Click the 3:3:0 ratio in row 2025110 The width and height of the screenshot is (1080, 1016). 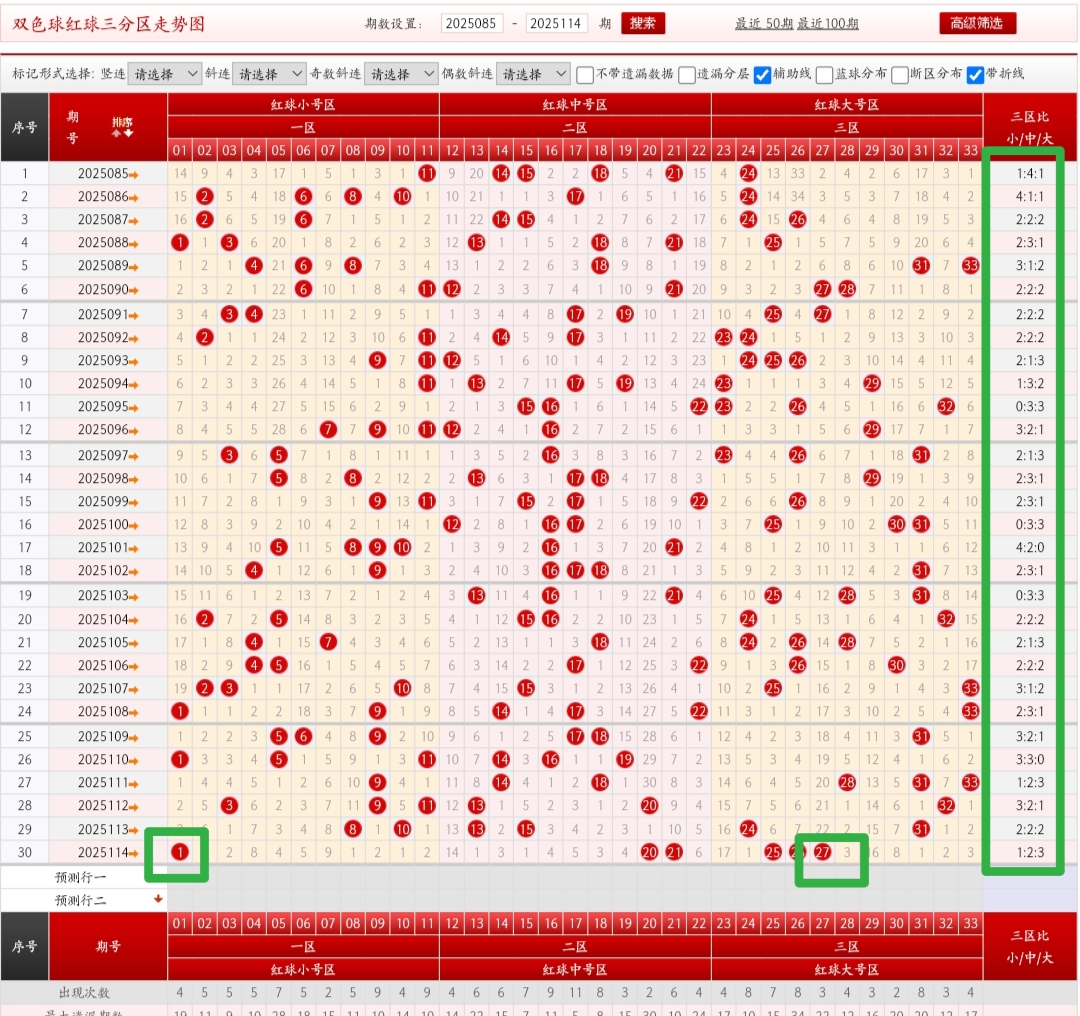point(1029,759)
